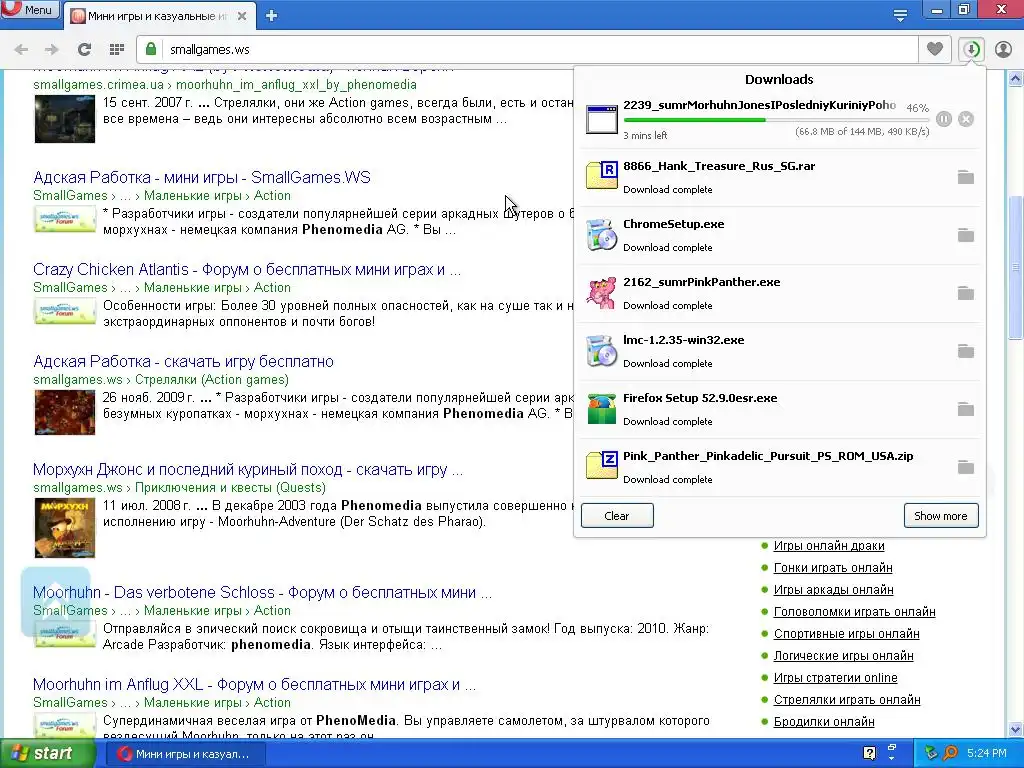Viewport: 1024px width, 768px height.
Task: Open Головоломки играть онлайн sidebar link
Action: point(854,612)
